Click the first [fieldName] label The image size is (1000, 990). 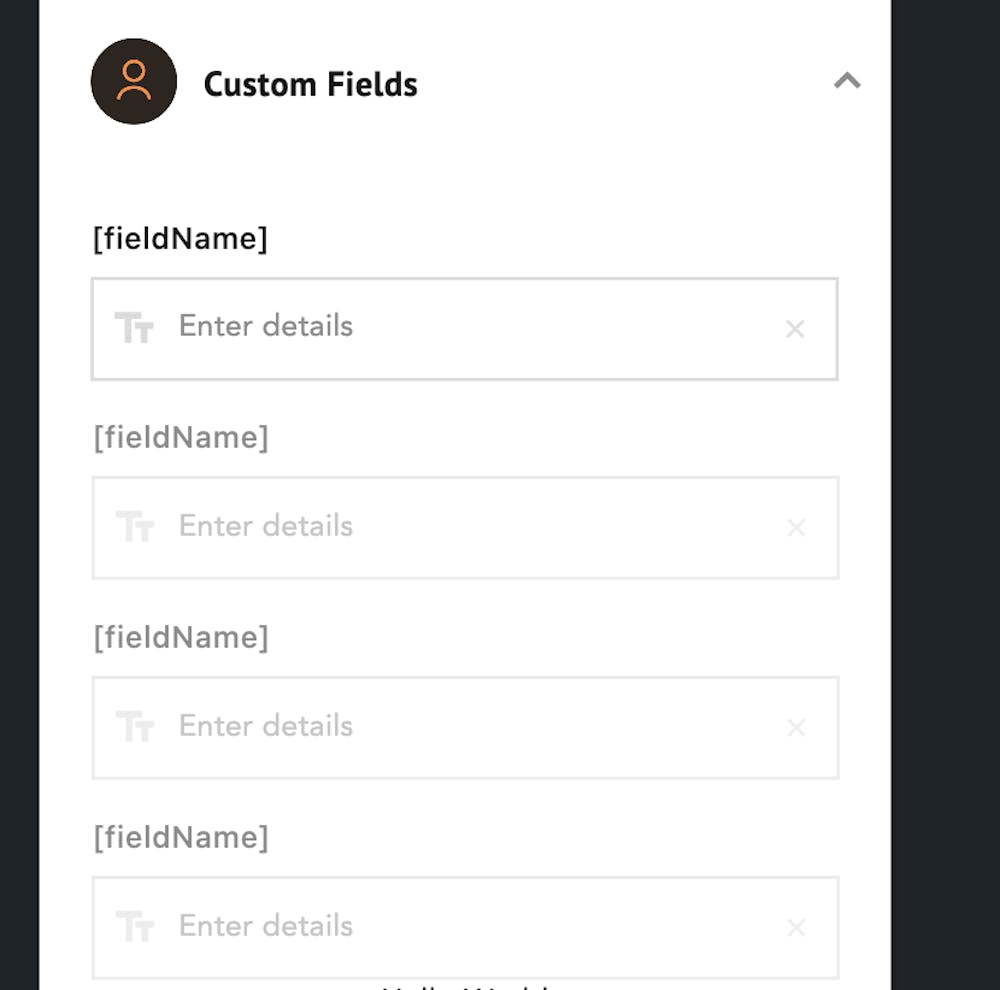click(180, 239)
